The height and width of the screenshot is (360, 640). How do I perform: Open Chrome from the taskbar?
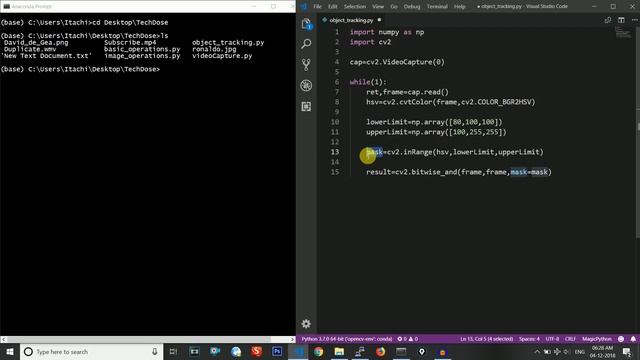click(318, 351)
